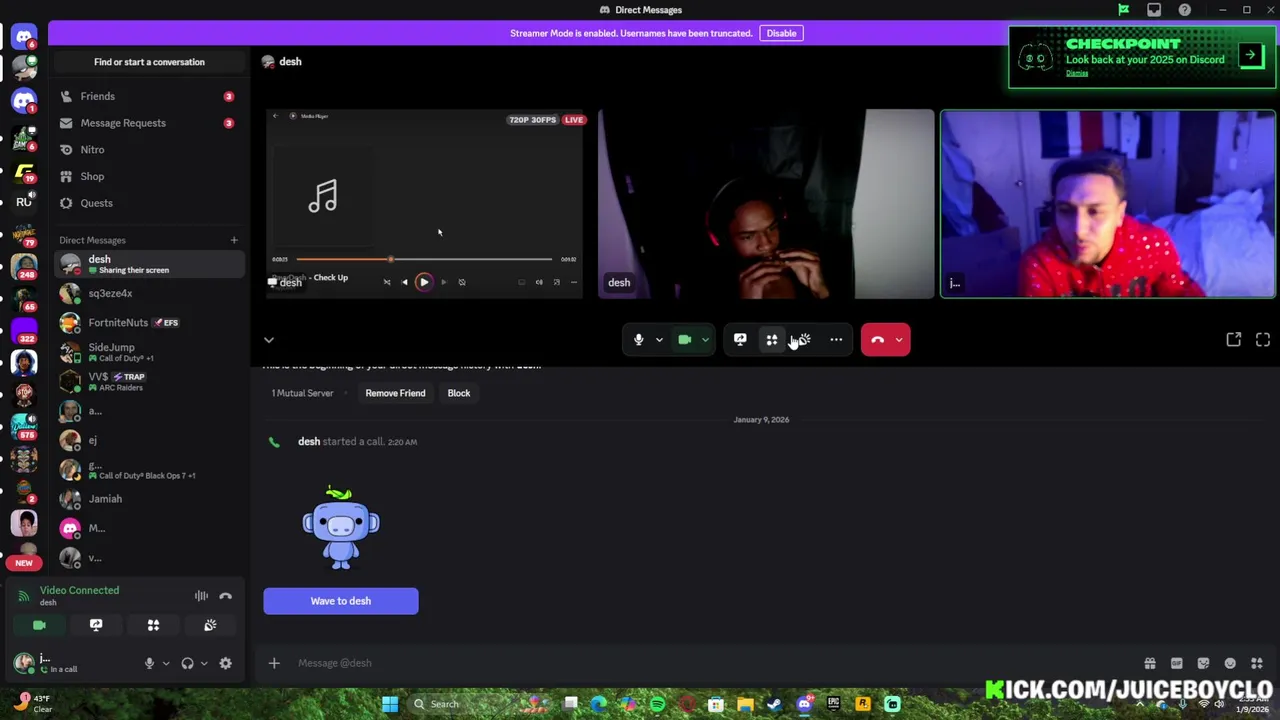This screenshot has width=1280, height=720.
Task: Open the emoji picker
Action: pos(1230,663)
